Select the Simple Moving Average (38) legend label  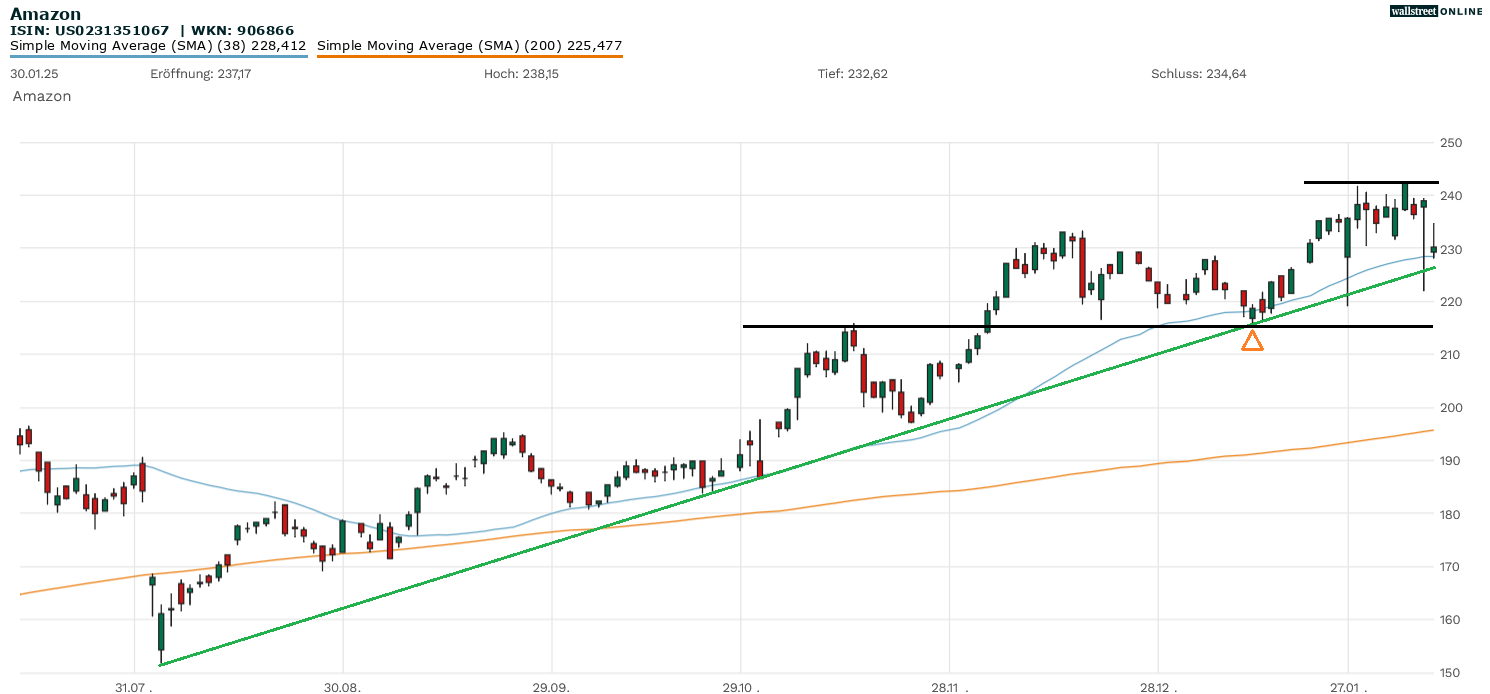click(x=158, y=45)
